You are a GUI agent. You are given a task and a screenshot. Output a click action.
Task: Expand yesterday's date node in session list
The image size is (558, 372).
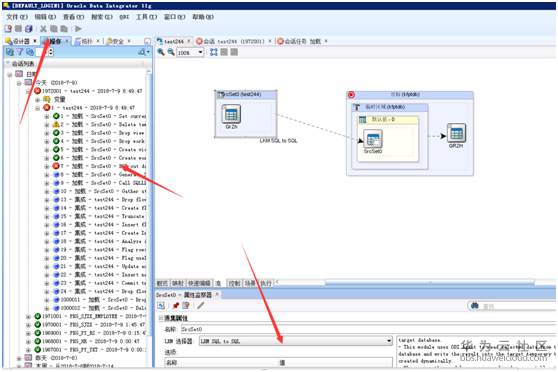point(19,358)
